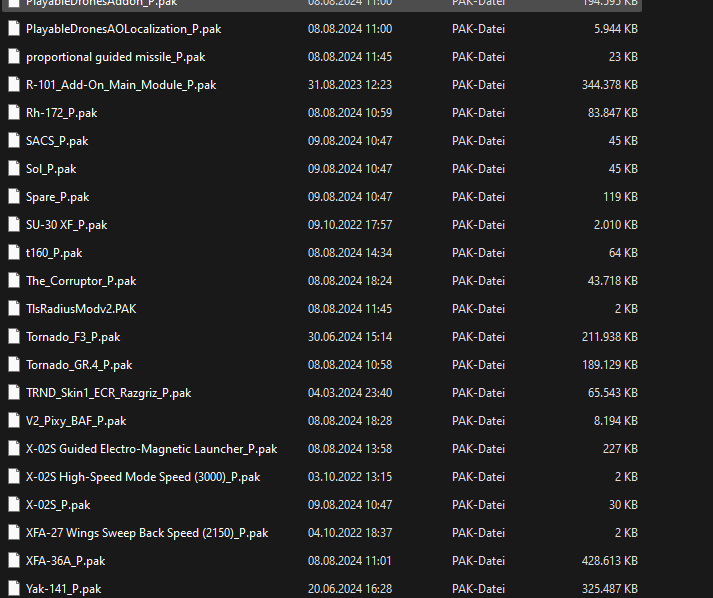Click the file icon of t160_P.pak

14,253
